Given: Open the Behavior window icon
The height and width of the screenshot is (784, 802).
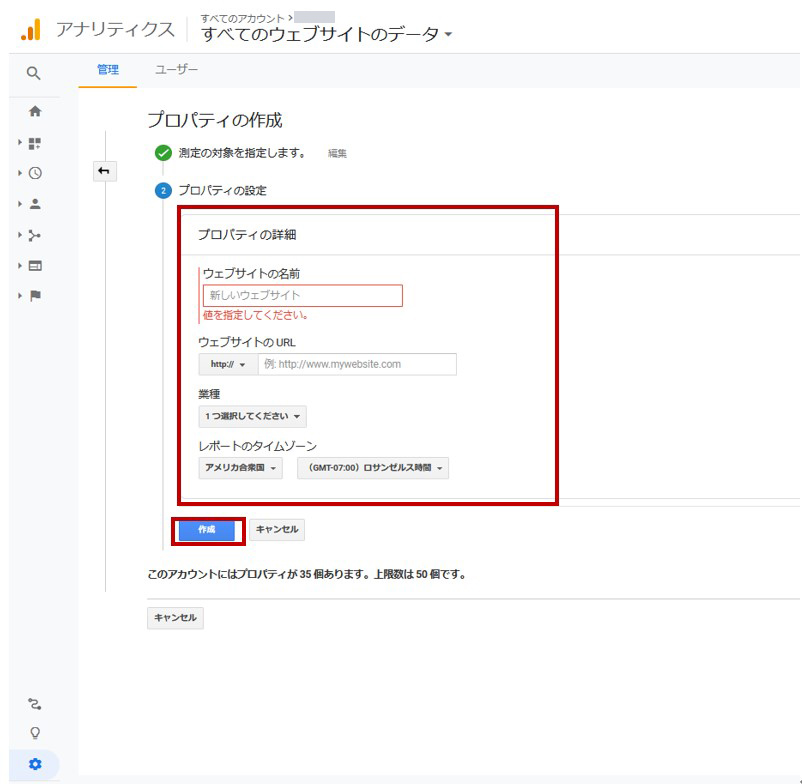Looking at the screenshot, I should coord(35,266).
